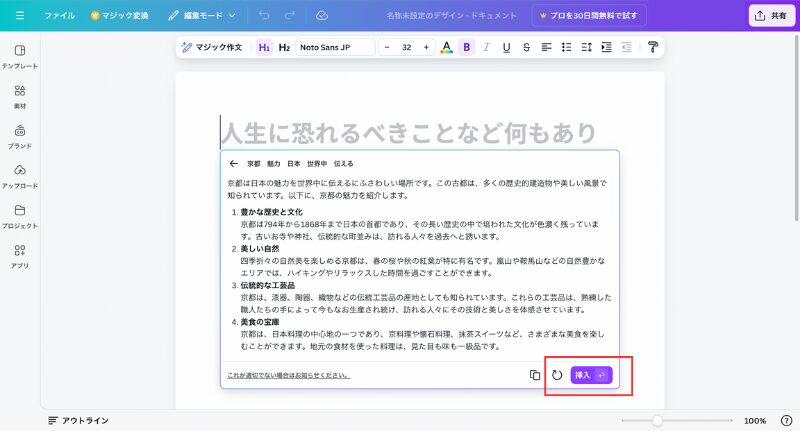Screen dimensions: 800x431
Task: Click the copy generated text icon
Action: [x=535, y=375]
